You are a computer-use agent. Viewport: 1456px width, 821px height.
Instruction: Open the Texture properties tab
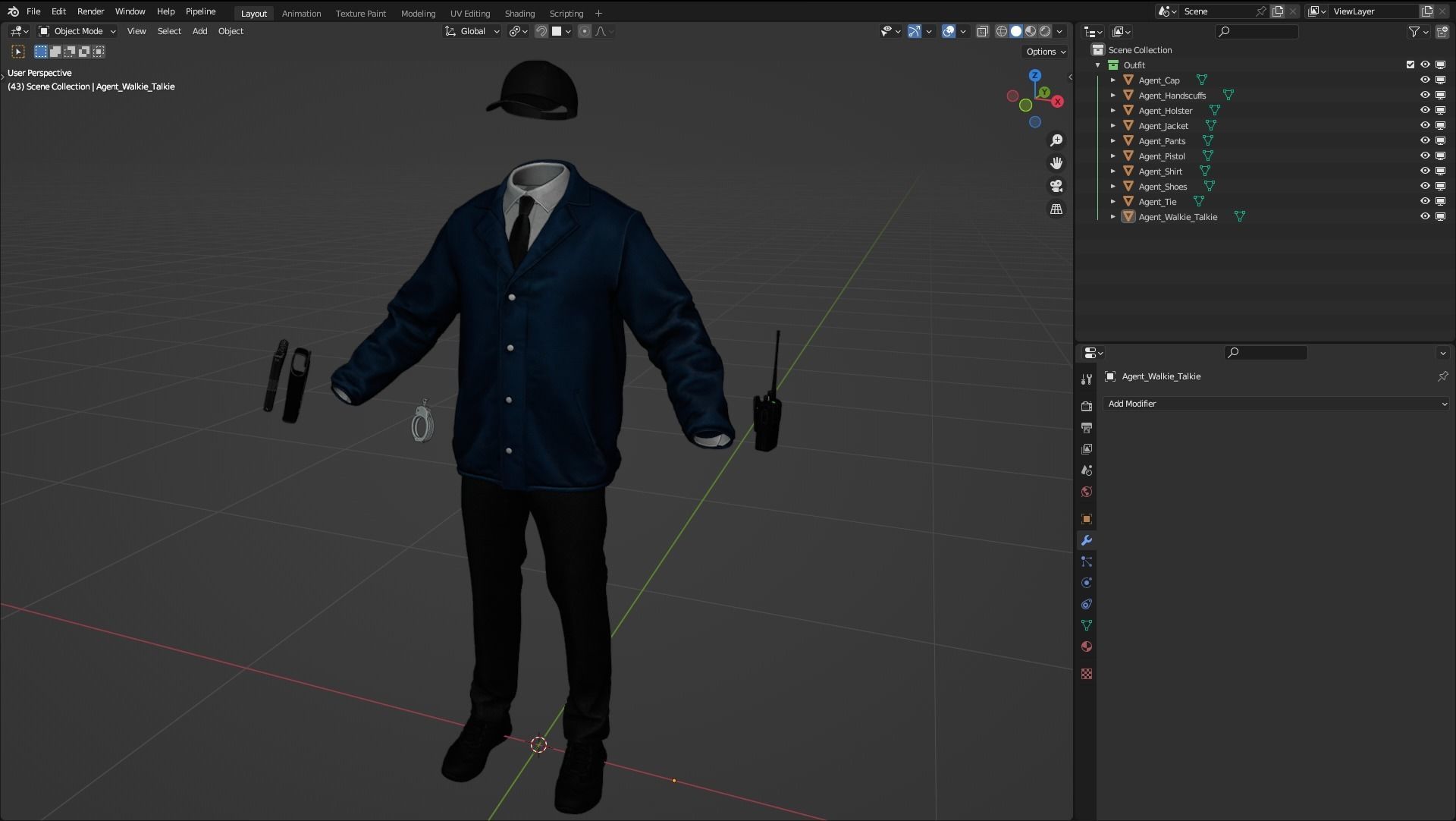[1087, 674]
